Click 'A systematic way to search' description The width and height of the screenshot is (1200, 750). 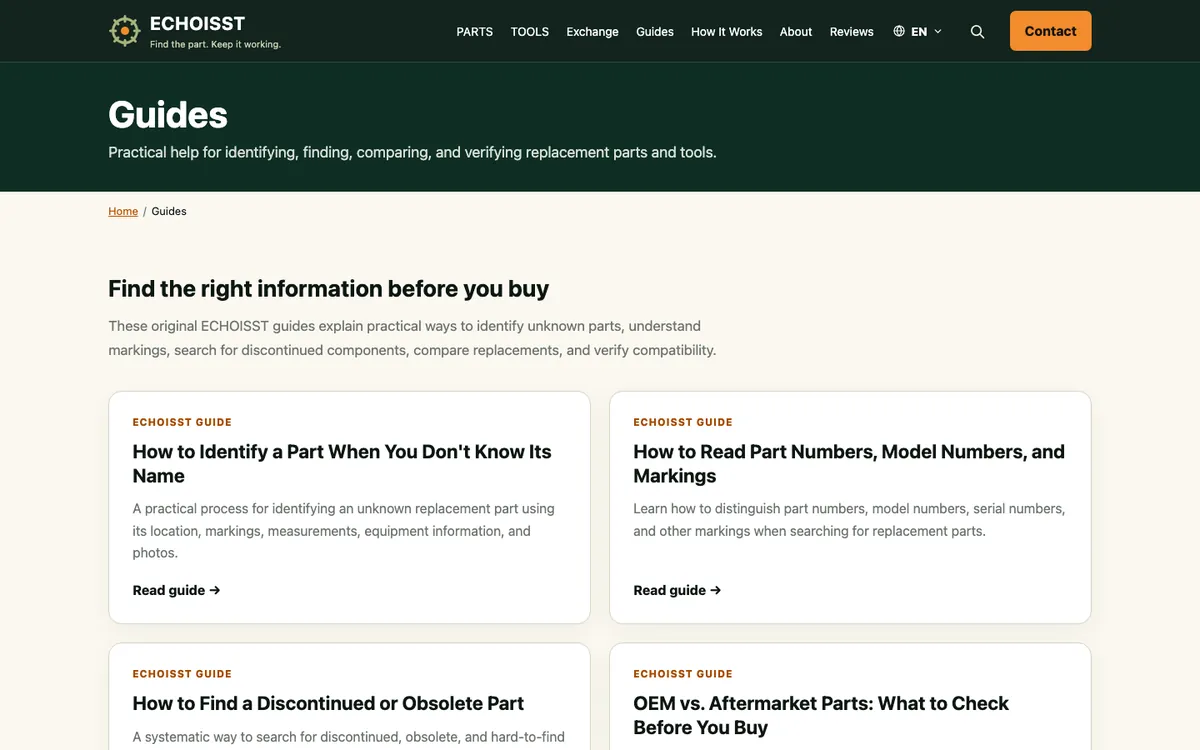[349, 737]
